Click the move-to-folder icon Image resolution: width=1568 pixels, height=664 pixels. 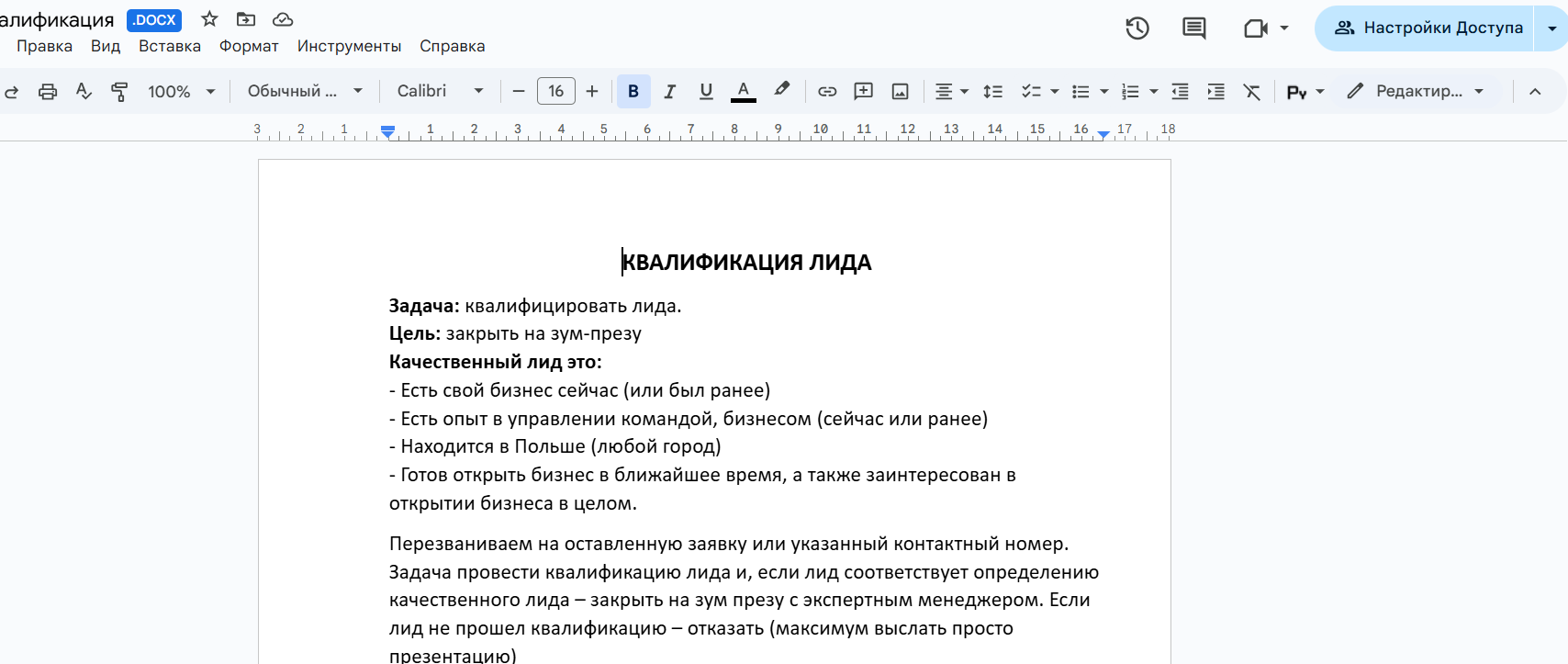pyautogui.click(x=245, y=19)
